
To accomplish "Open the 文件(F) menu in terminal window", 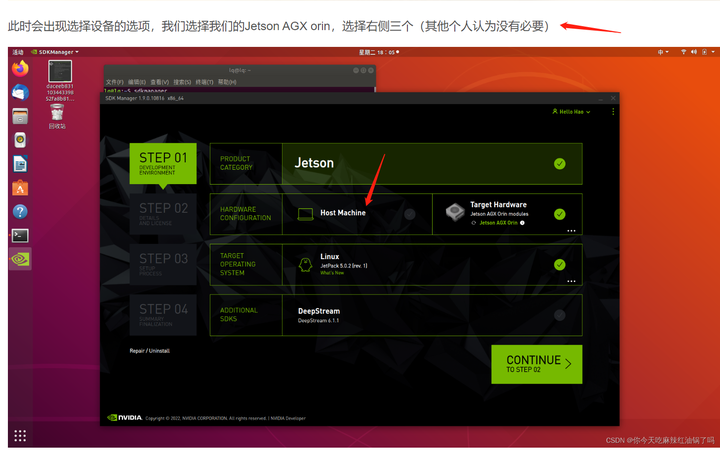I will [x=114, y=82].
